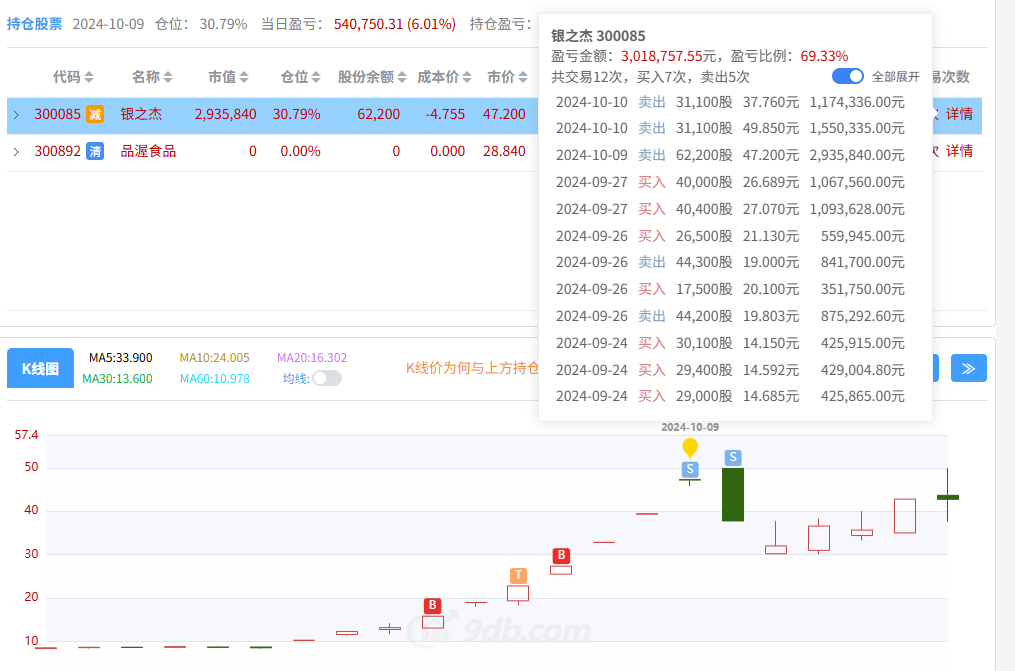Expand the 300085 银之杰 row
1015x671 pixels.
(x=16, y=115)
